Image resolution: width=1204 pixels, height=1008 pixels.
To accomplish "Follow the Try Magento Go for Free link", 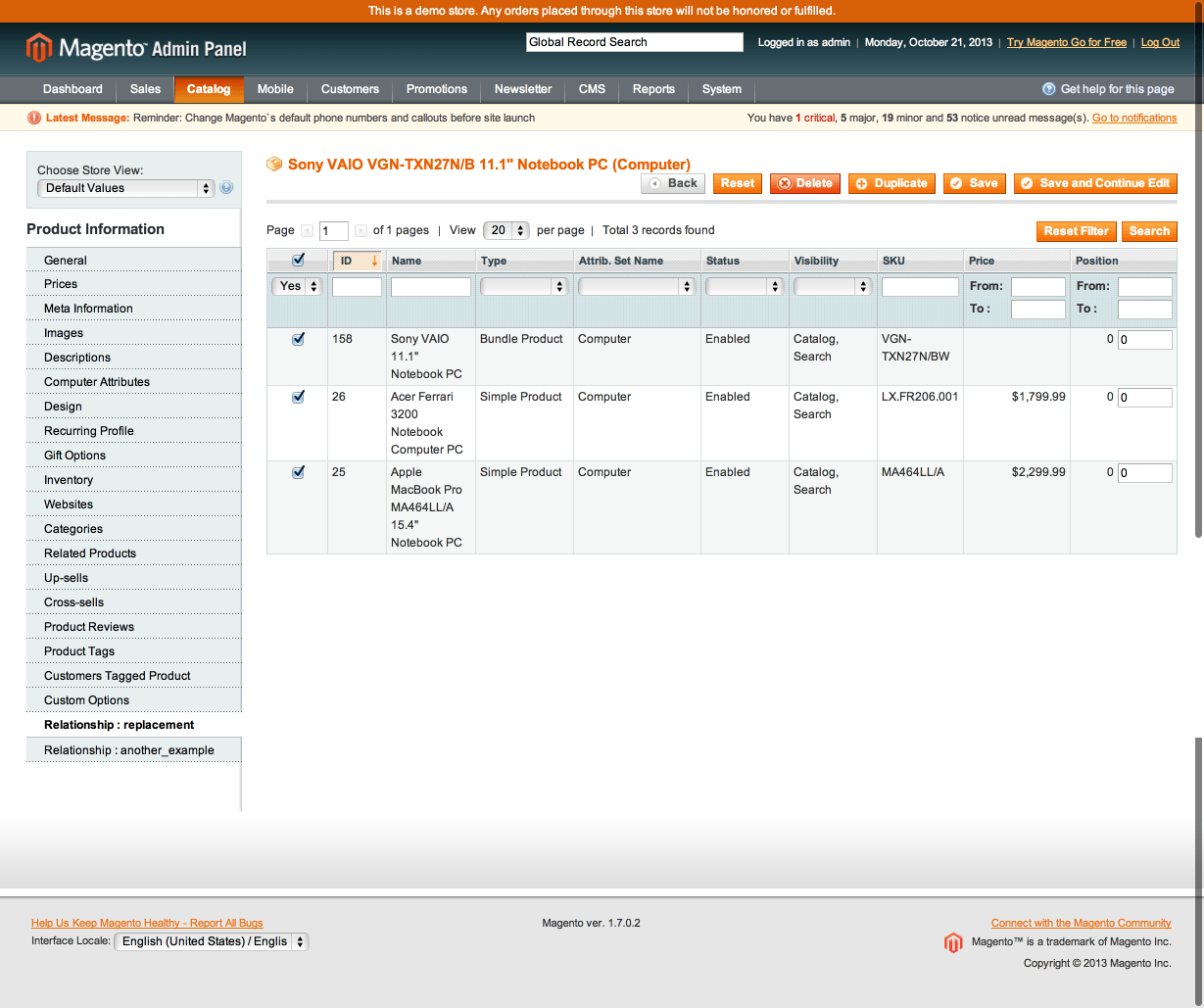I will click(x=1067, y=42).
